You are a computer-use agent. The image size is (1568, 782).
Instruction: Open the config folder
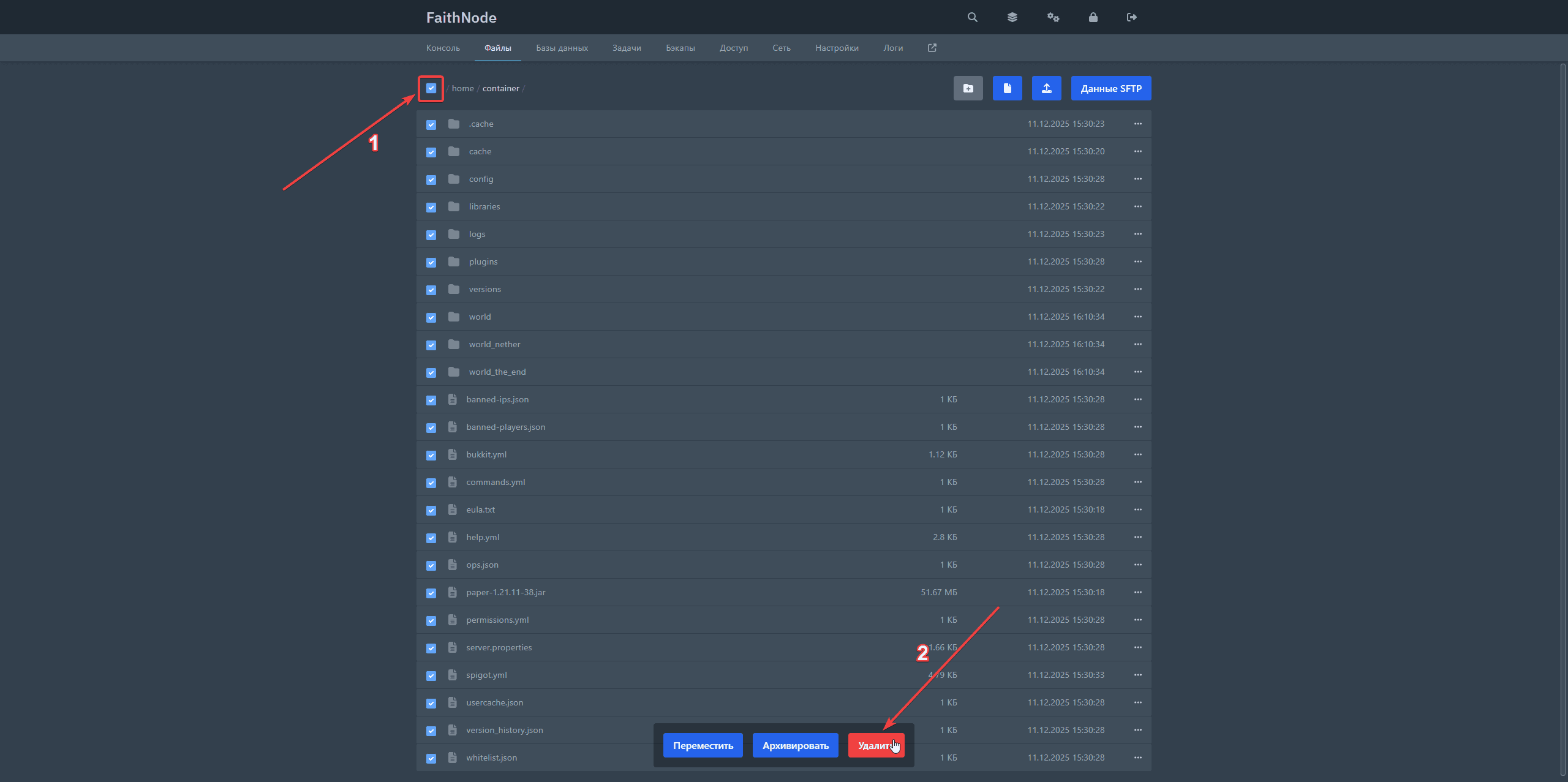tap(481, 179)
